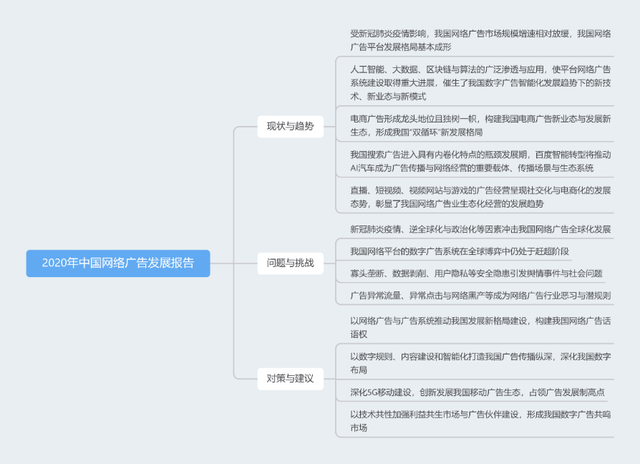
Task: Click the node starting 寡头垄断、数据剥削
Action: [476, 273]
